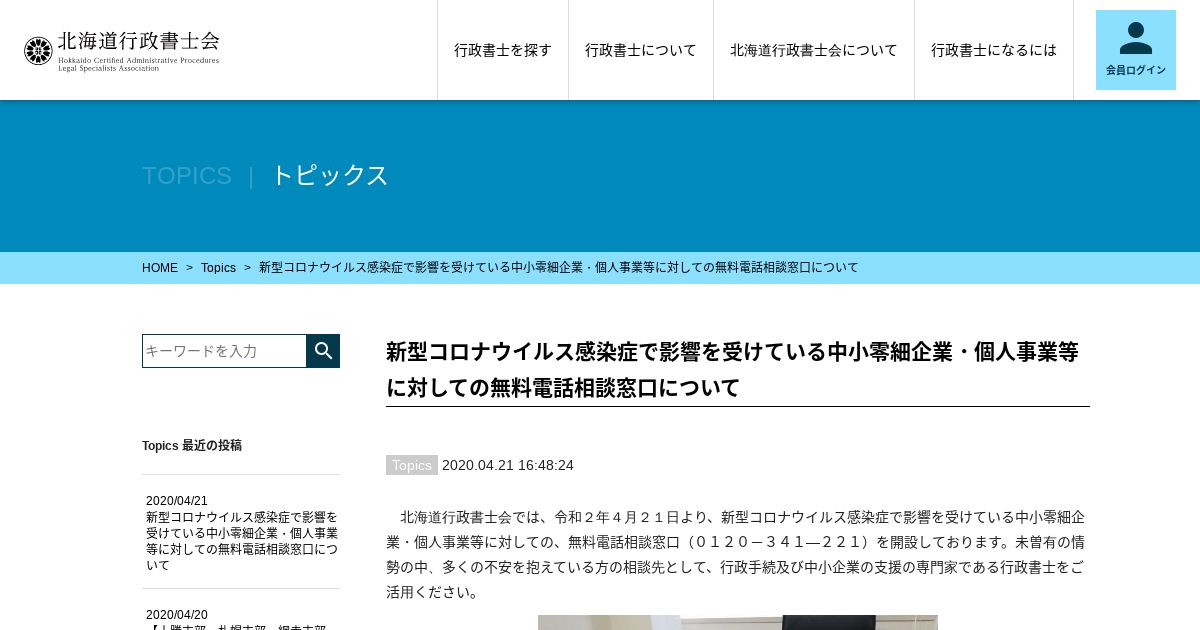
Task: Click the magnifier search button
Action: pos(323,351)
